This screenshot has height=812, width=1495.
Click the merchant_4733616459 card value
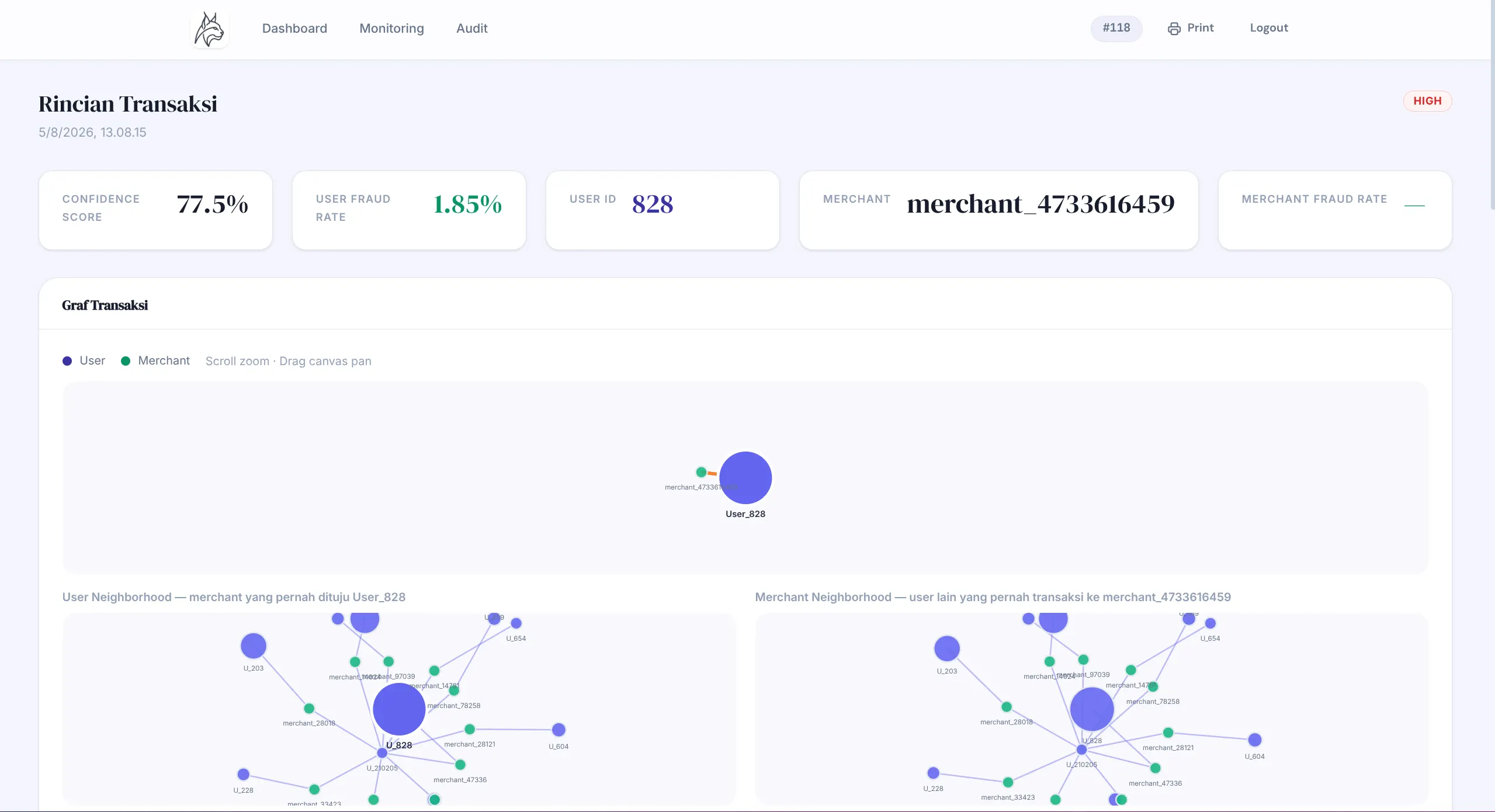1040,204
